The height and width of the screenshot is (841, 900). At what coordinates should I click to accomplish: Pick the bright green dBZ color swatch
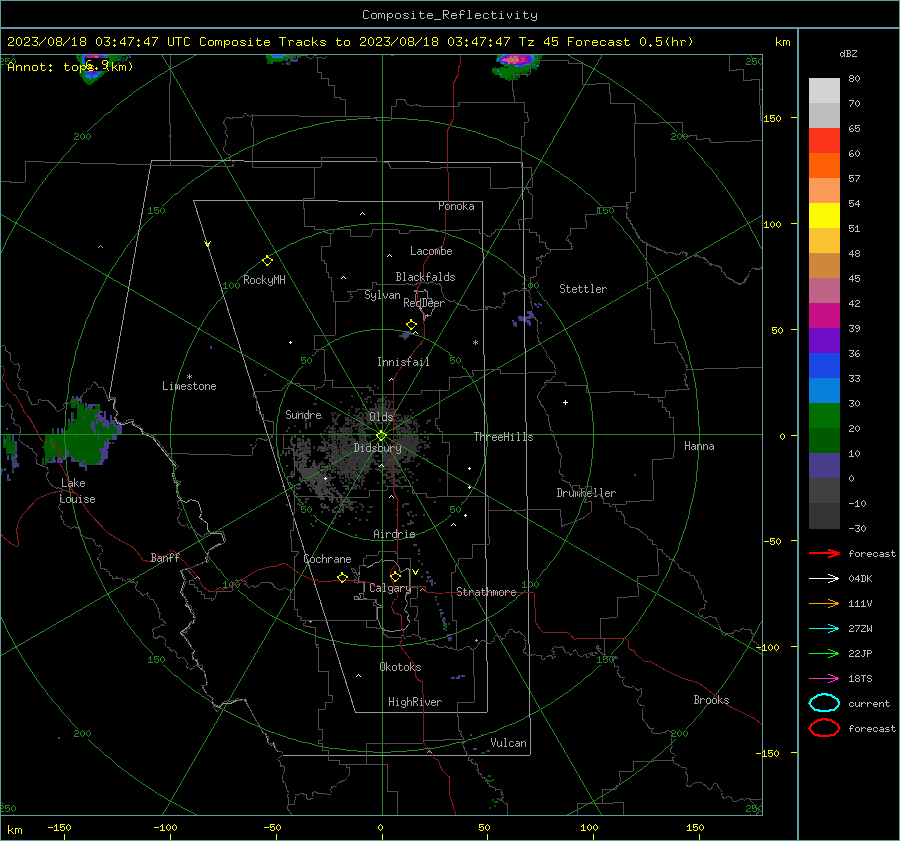click(x=824, y=415)
